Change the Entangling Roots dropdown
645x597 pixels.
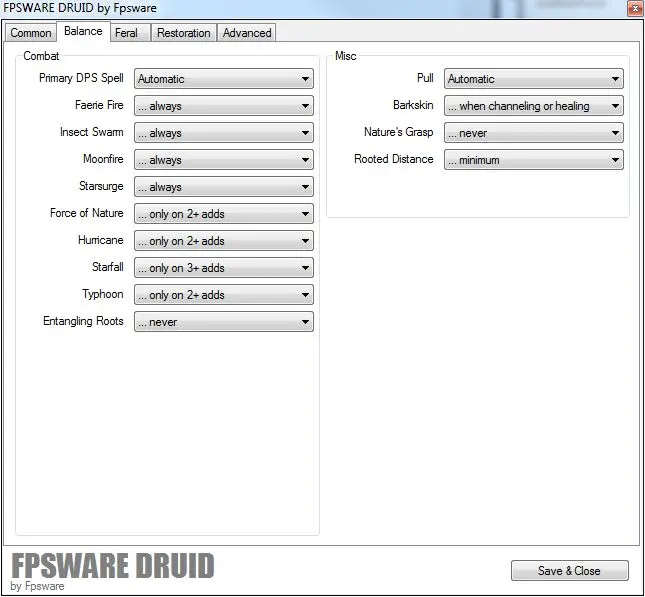tap(223, 322)
